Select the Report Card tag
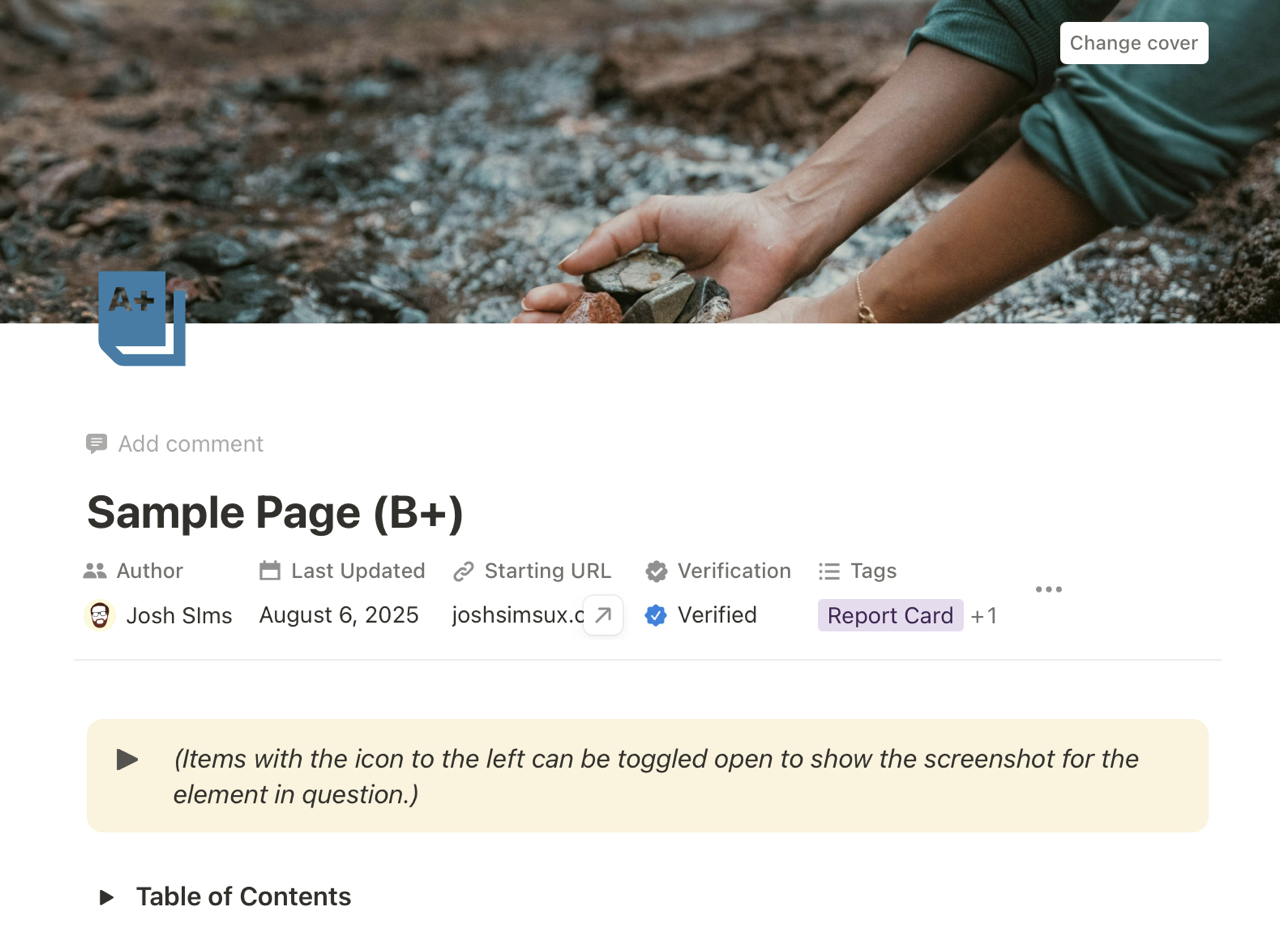 [x=890, y=615]
